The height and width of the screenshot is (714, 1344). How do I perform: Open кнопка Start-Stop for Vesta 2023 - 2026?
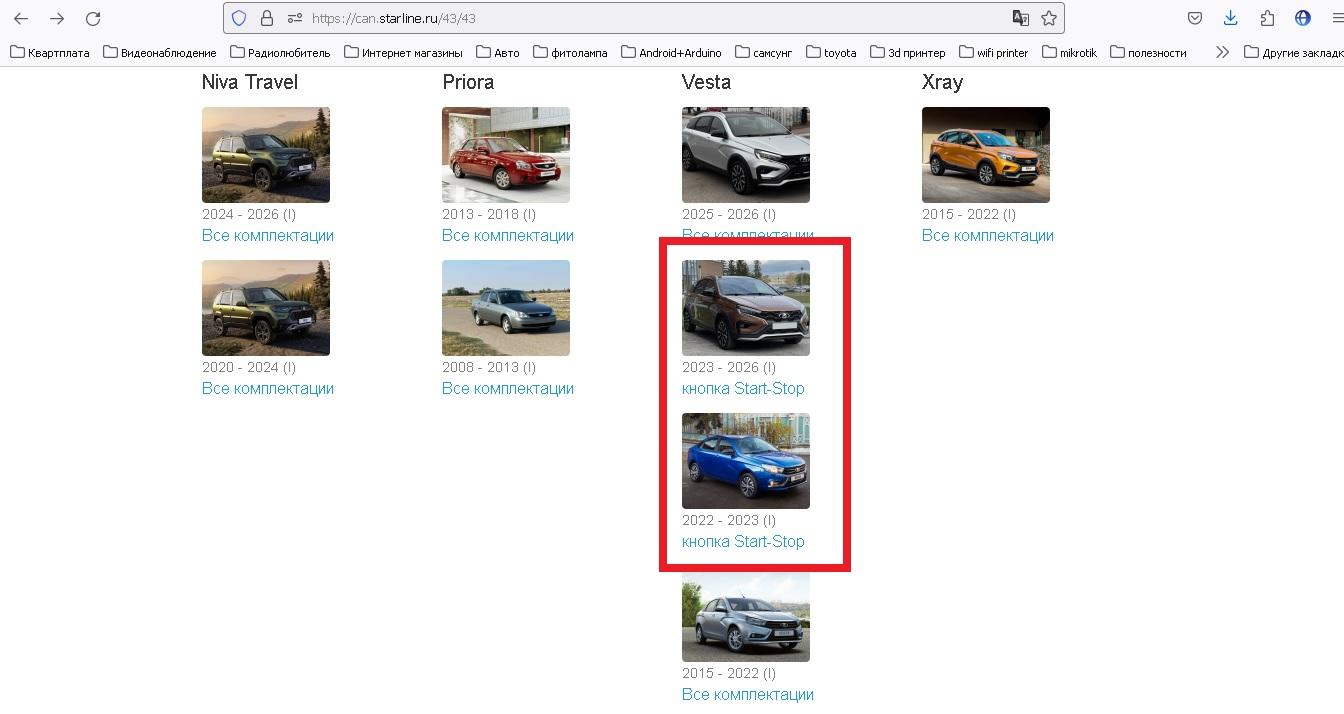click(743, 389)
